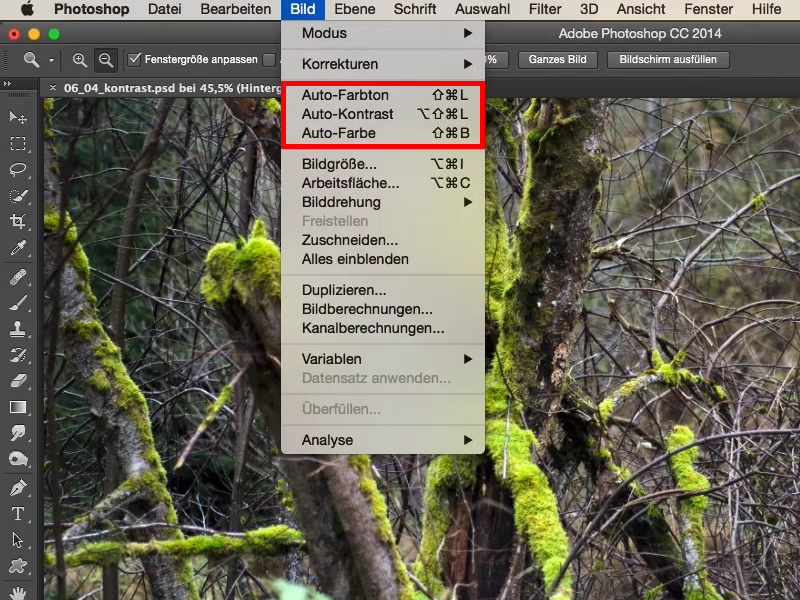
Task: Select the History Brush tool
Action: (x=18, y=355)
